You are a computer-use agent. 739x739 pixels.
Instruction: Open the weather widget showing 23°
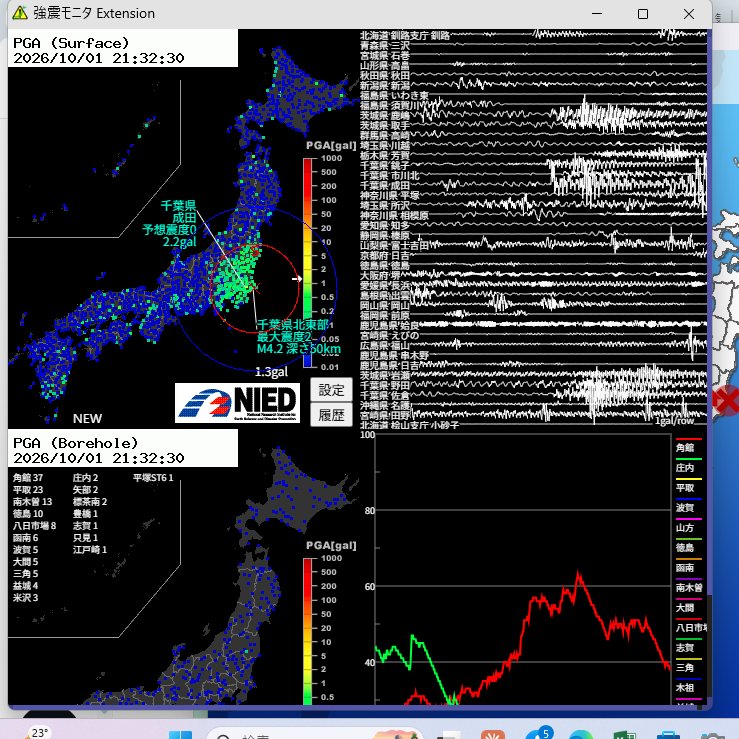click(x=39, y=733)
